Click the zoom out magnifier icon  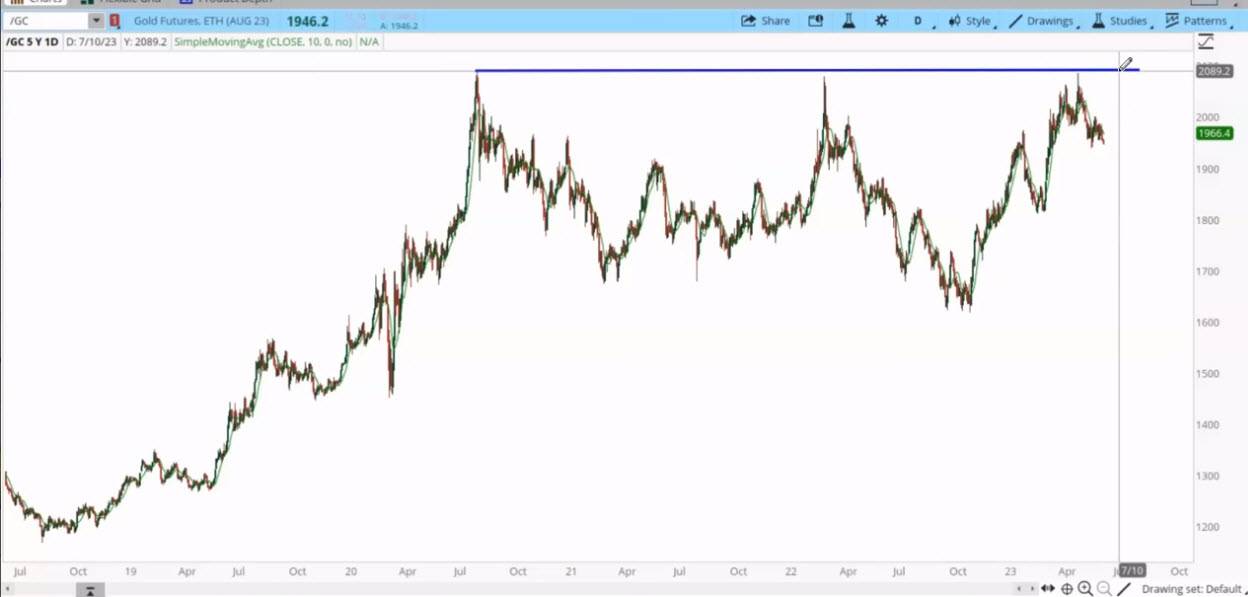[1104, 589]
